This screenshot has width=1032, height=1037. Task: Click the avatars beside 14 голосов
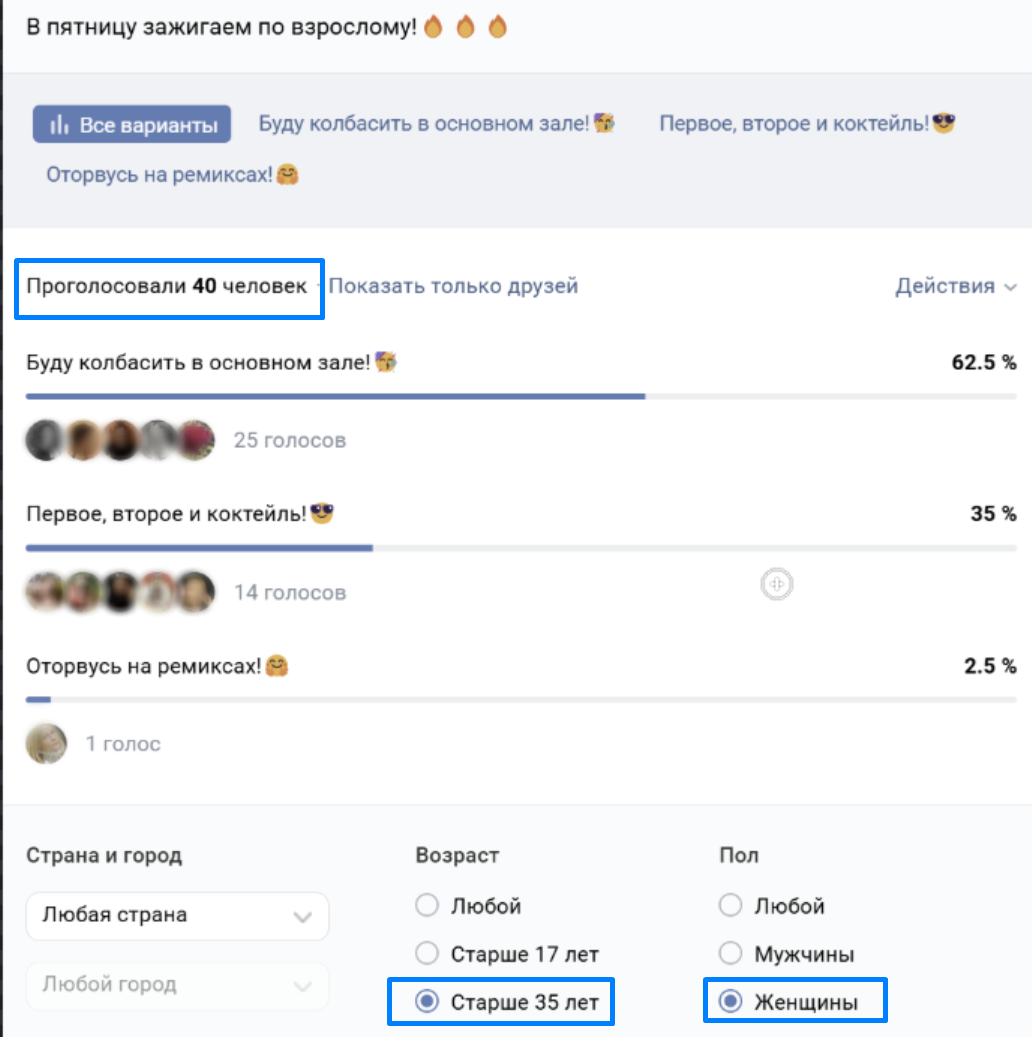[x=120, y=592]
